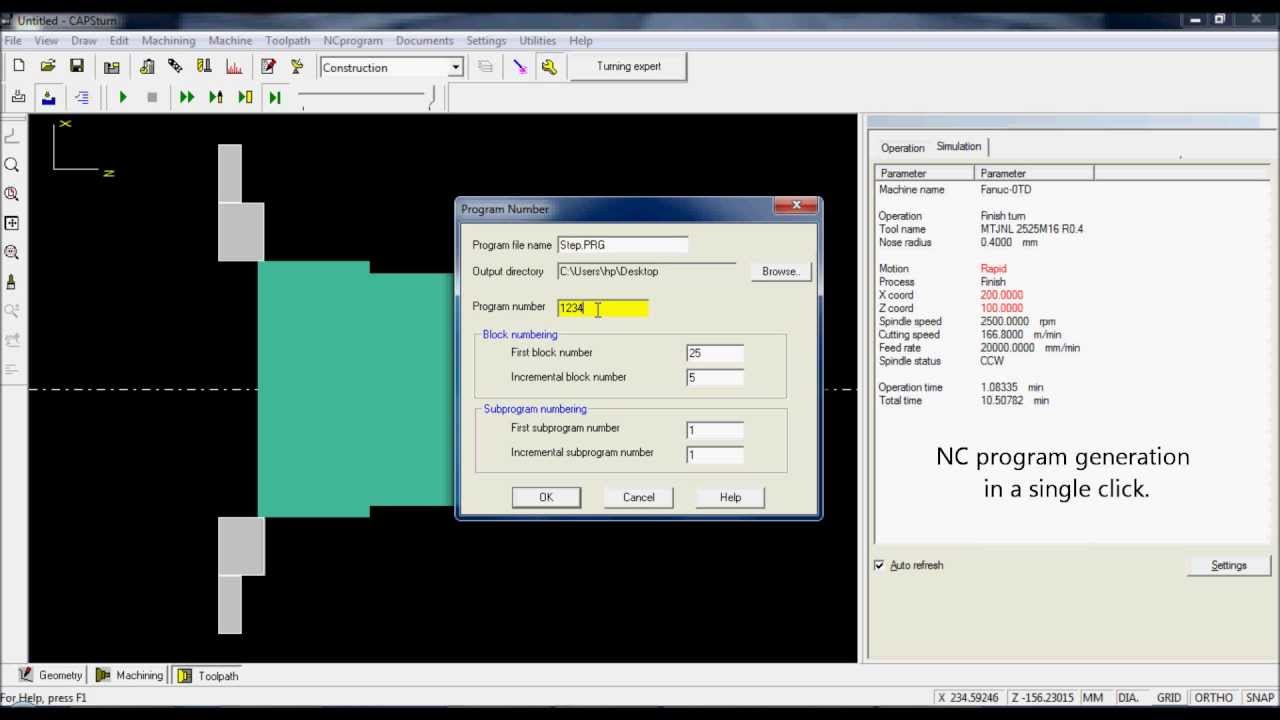Click the notepad with pencil icon

coord(268,66)
